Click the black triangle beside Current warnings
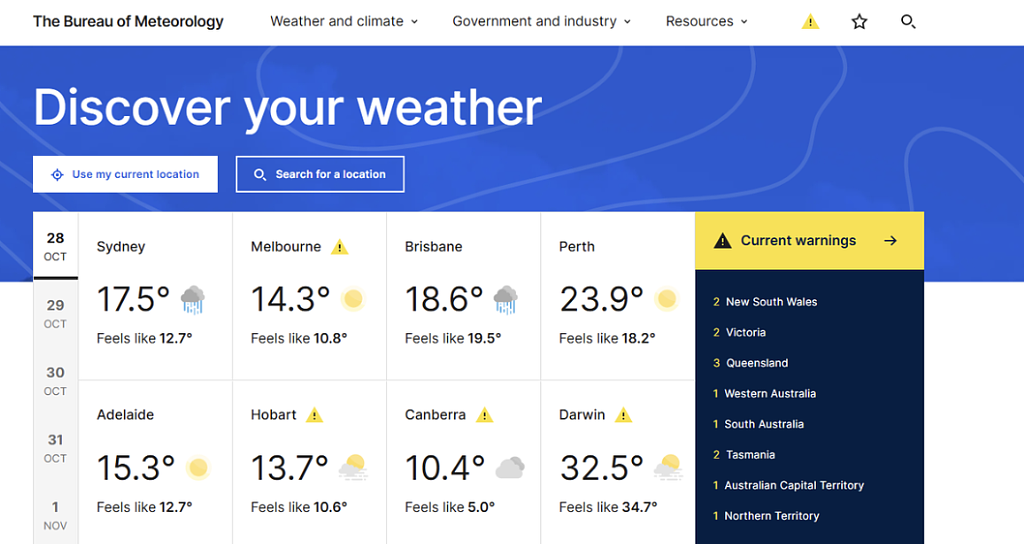 click(x=722, y=241)
